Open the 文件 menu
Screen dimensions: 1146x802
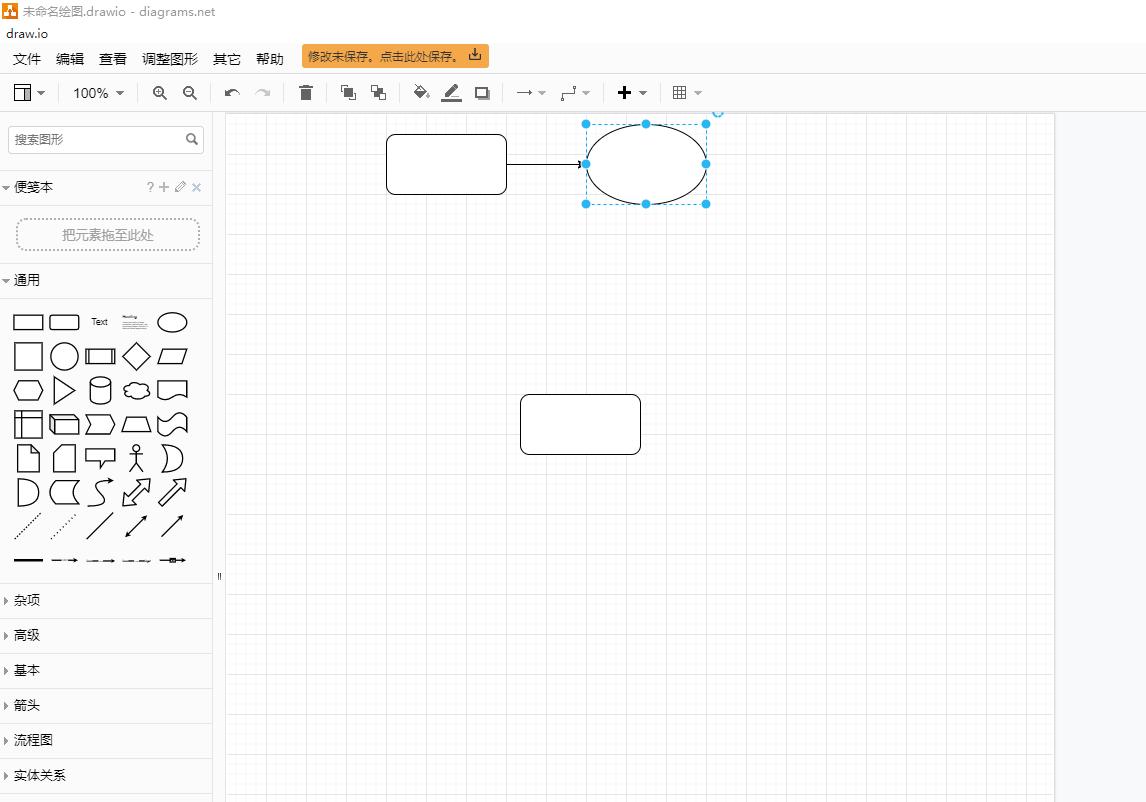(27, 59)
